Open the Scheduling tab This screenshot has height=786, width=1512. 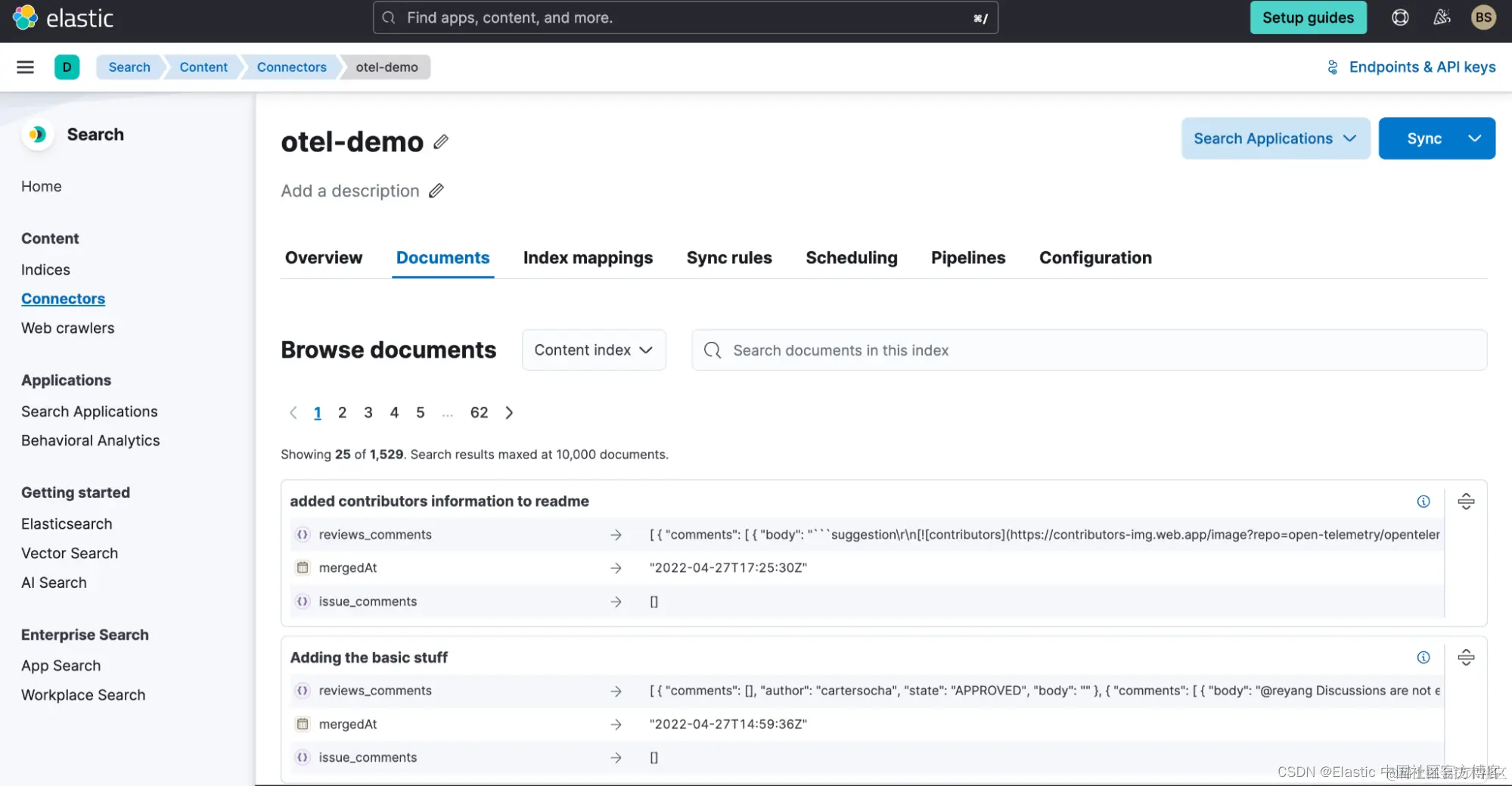(851, 258)
